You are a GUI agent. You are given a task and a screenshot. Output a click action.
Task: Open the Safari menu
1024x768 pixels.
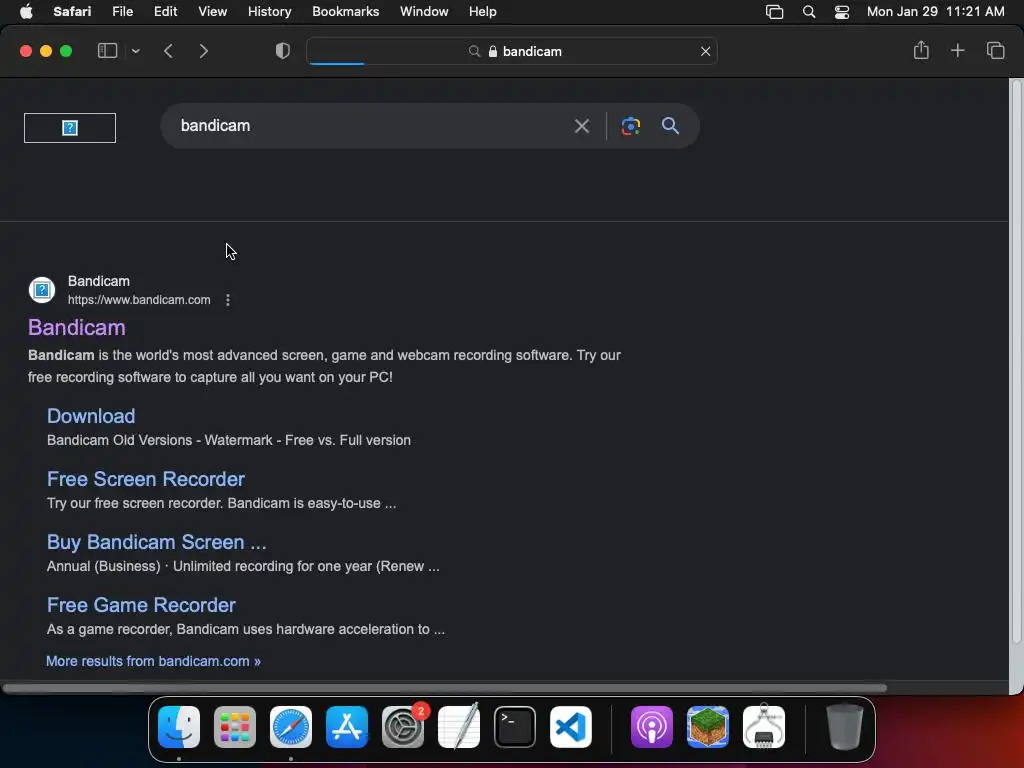[x=72, y=11]
